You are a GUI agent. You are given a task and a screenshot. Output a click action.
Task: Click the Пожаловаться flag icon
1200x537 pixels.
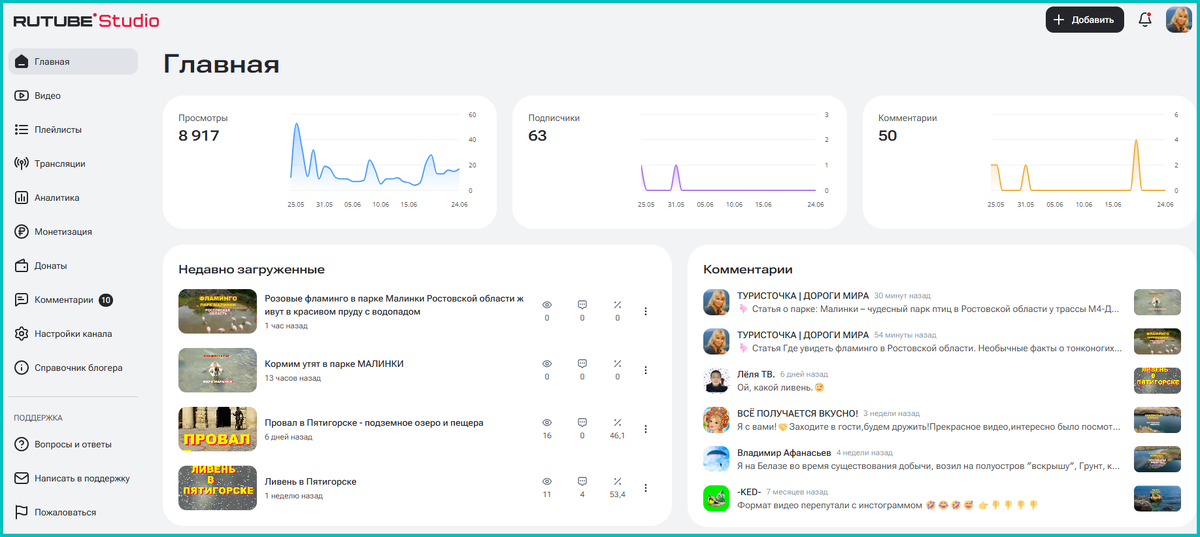tap(21, 512)
